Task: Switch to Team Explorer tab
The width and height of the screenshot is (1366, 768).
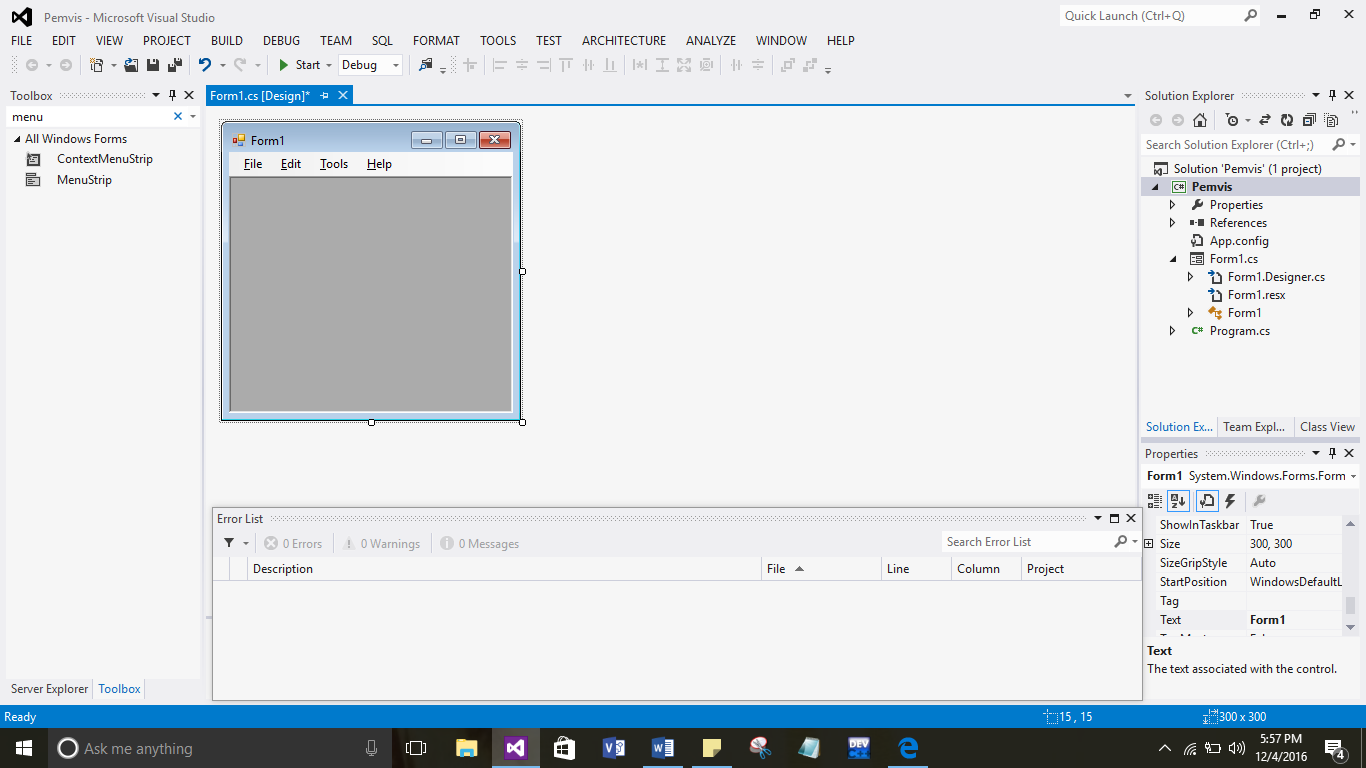Action: 1254,427
